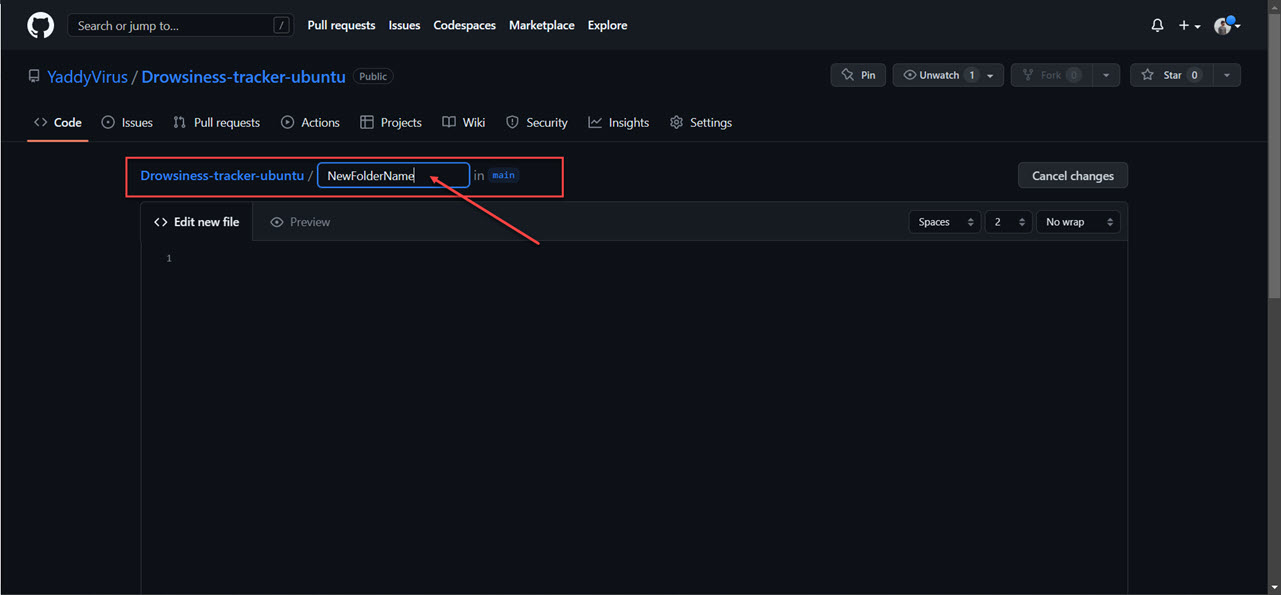Screen dimensions: 1281x595
Task: Open the Actions tab
Action: (x=310, y=122)
